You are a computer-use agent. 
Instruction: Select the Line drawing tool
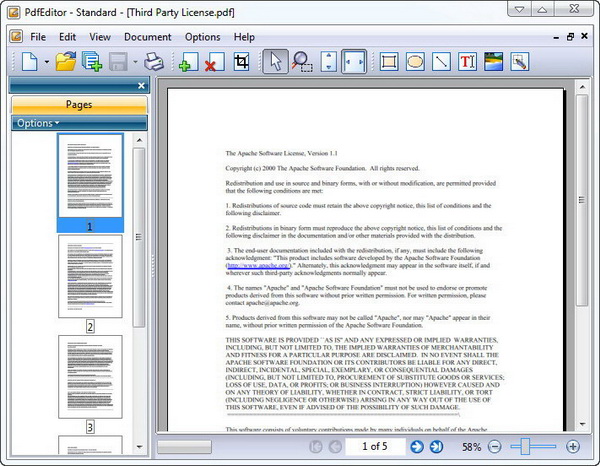[441, 62]
